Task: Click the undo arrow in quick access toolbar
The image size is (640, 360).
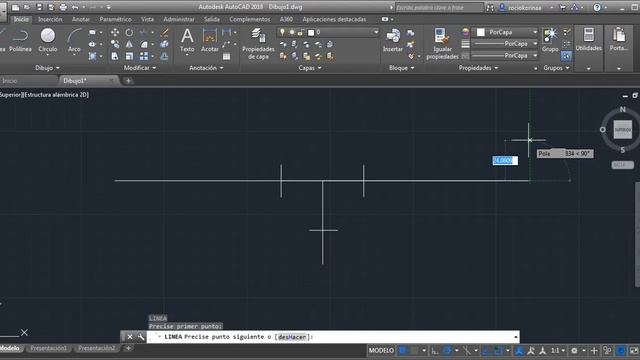Action: 75,7
